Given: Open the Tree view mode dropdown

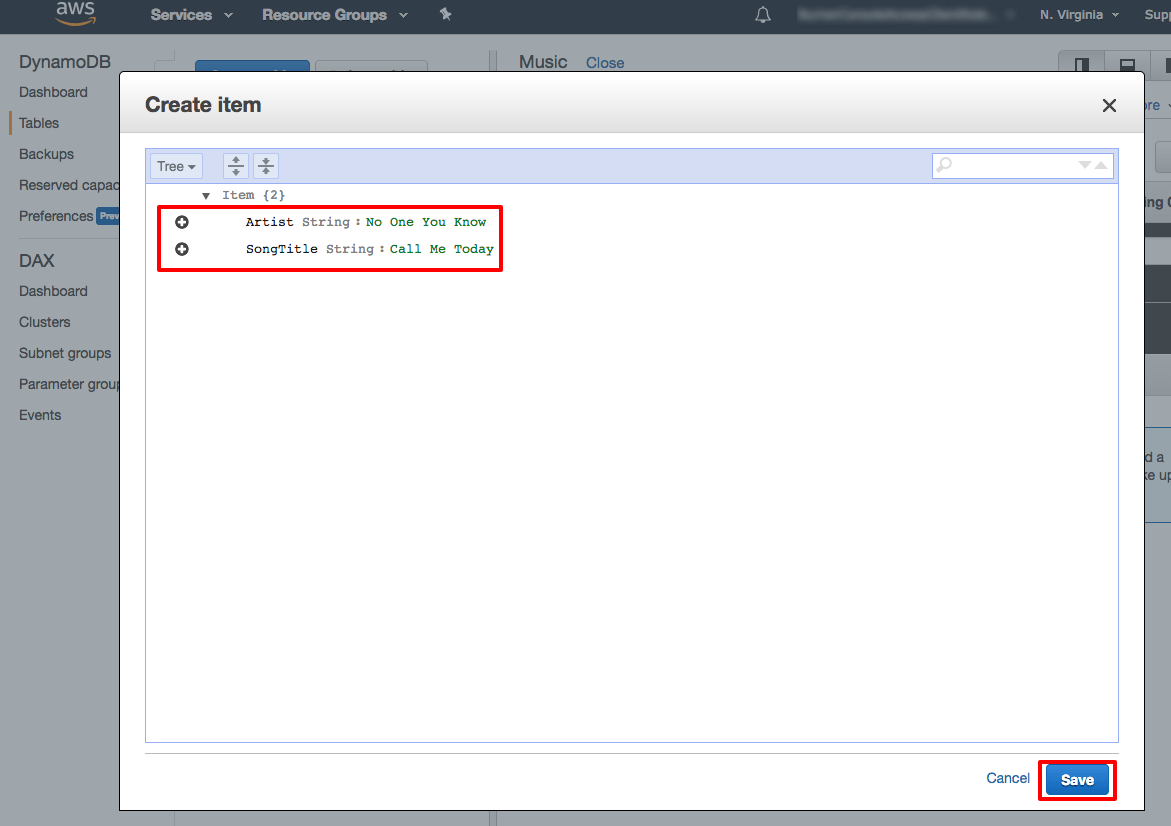Looking at the screenshot, I should (175, 165).
